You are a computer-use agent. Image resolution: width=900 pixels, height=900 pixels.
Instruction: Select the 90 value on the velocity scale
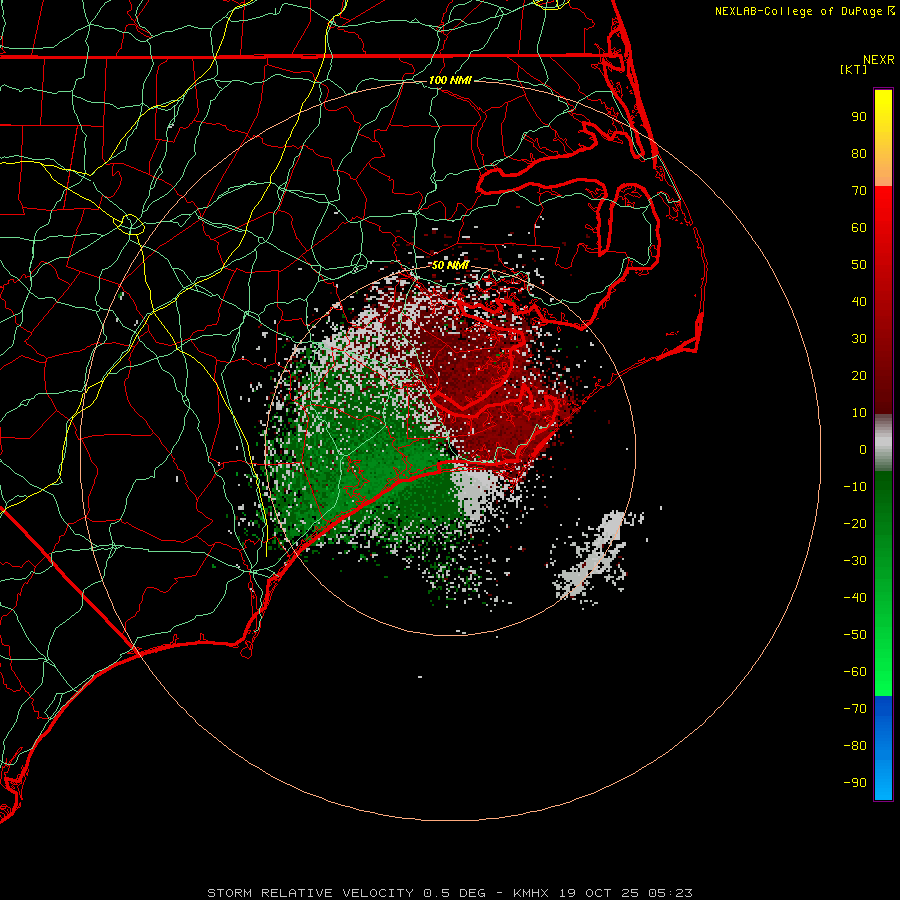click(x=859, y=117)
